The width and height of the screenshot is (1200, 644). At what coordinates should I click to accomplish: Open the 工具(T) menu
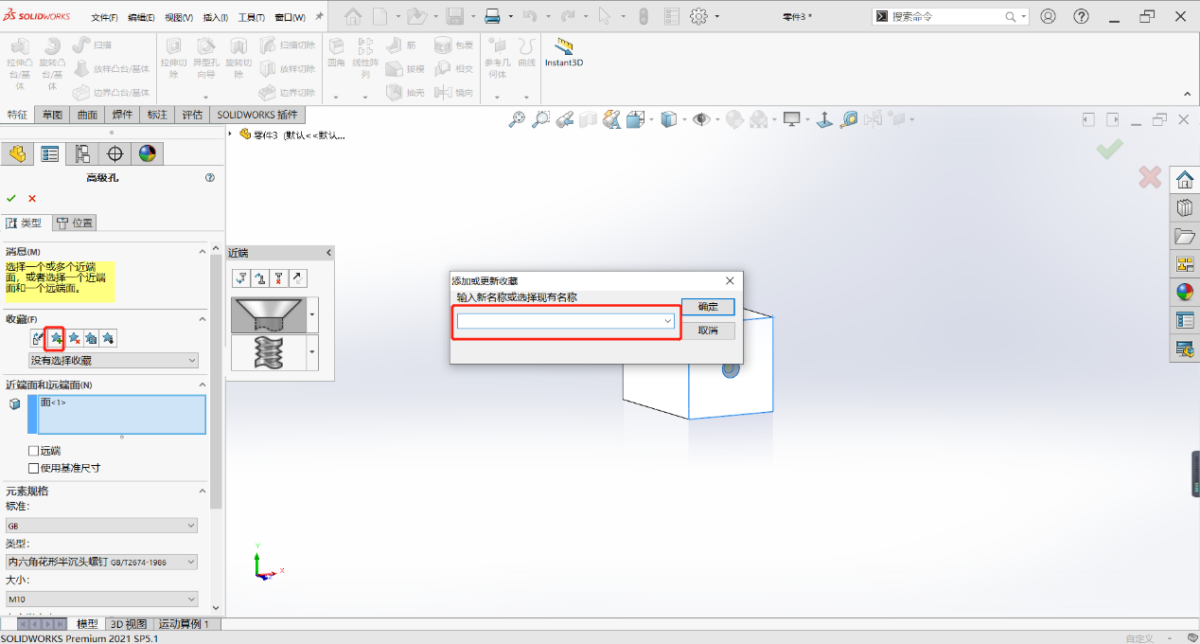pyautogui.click(x=251, y=17)
